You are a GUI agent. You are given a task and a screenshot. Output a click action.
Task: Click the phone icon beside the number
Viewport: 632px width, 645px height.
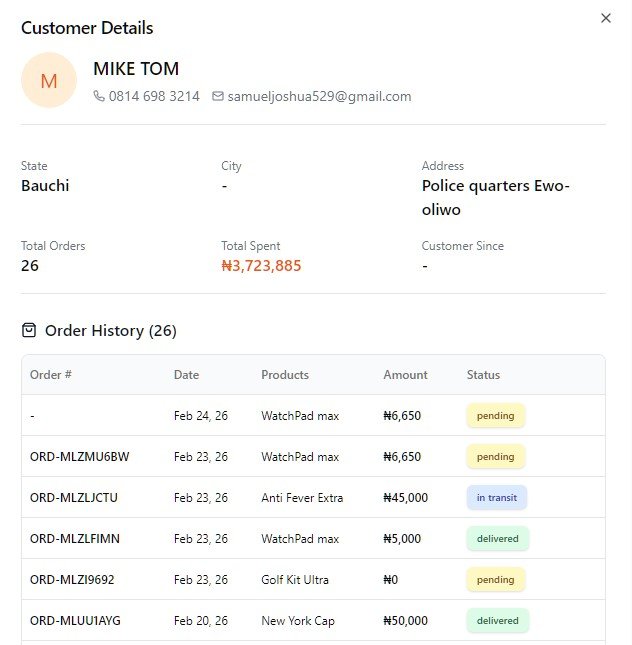pos(99,97)
